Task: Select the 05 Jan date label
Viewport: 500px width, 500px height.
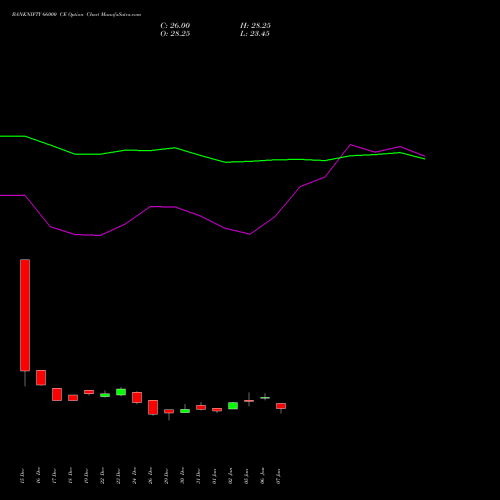Action: pos(246,476)
